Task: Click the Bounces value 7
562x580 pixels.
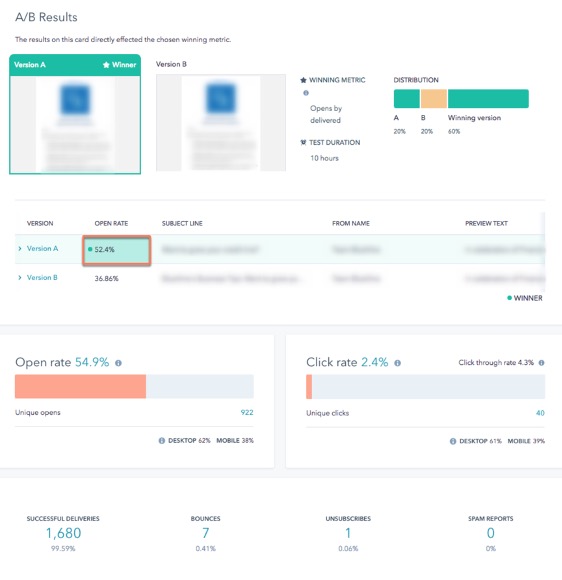Action: click(x=206, y=533)
